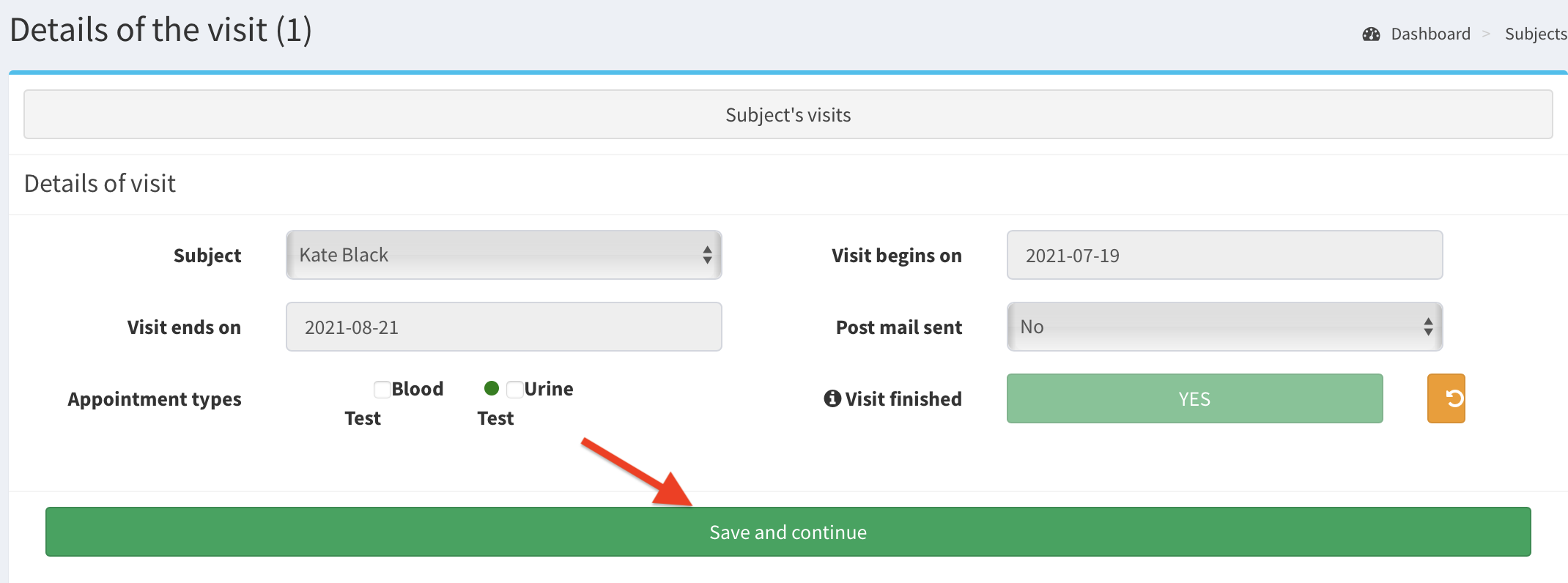
Task: Click the Details of visit section header
Action: click(x=100, y=183)
